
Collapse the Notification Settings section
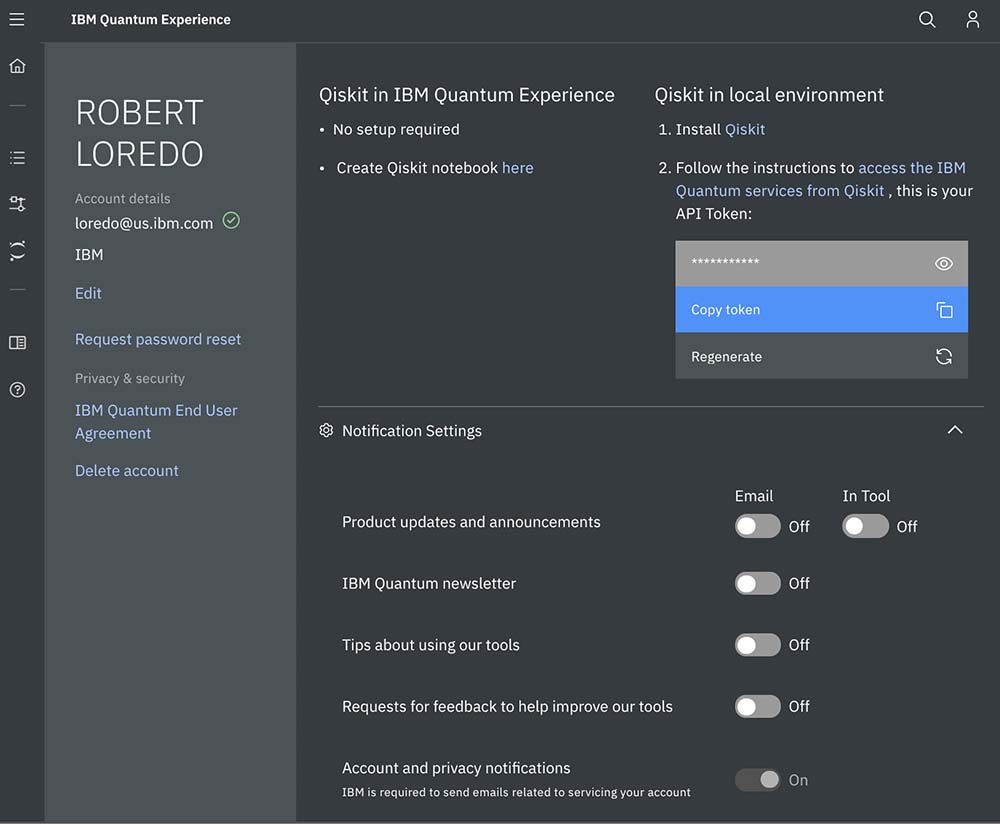click(955, 430)
